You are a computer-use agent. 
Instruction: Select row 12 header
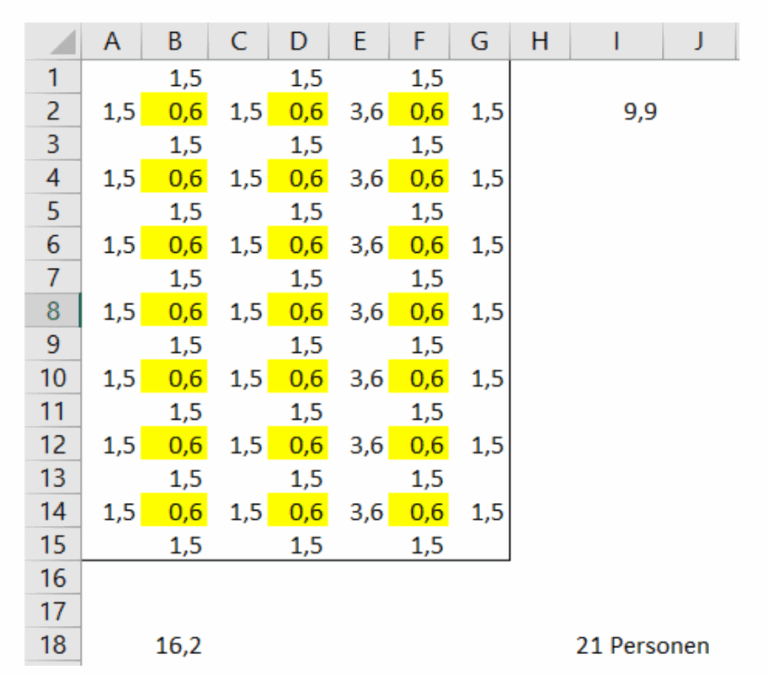click(x=53, y=445)
